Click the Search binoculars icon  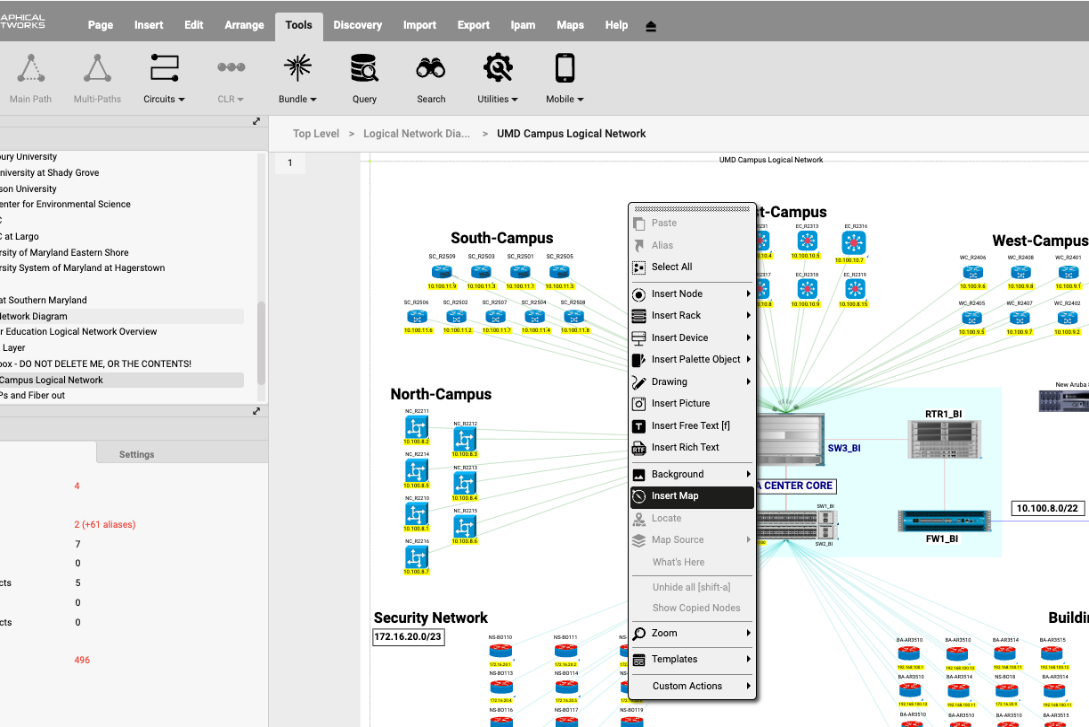click(x=431, y=68)
